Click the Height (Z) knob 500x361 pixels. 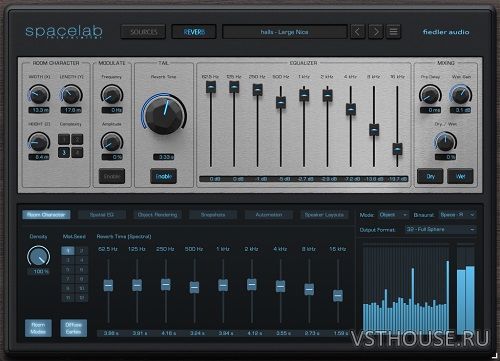(x=39, y=142)
